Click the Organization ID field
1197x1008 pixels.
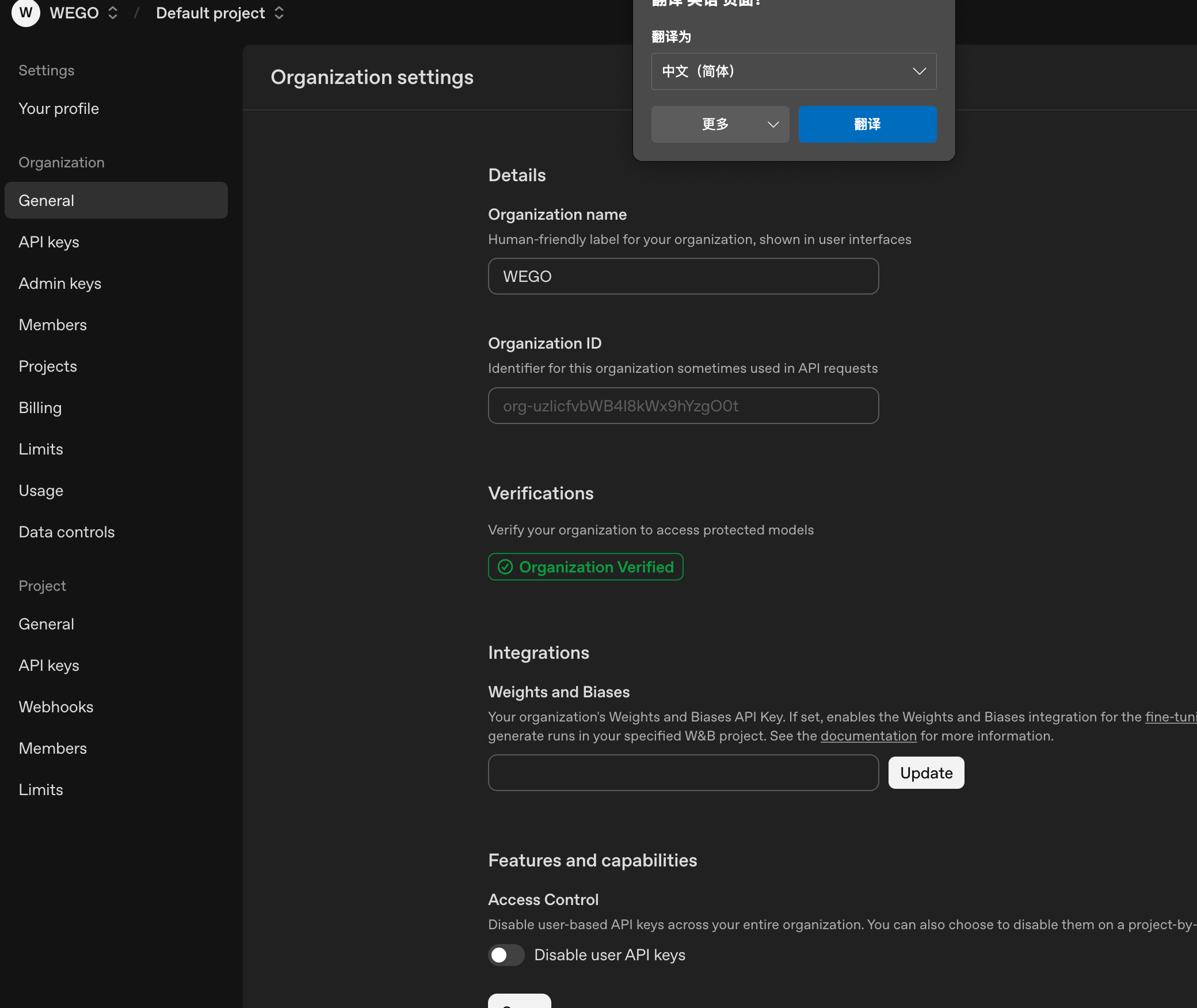pos(683,406)
